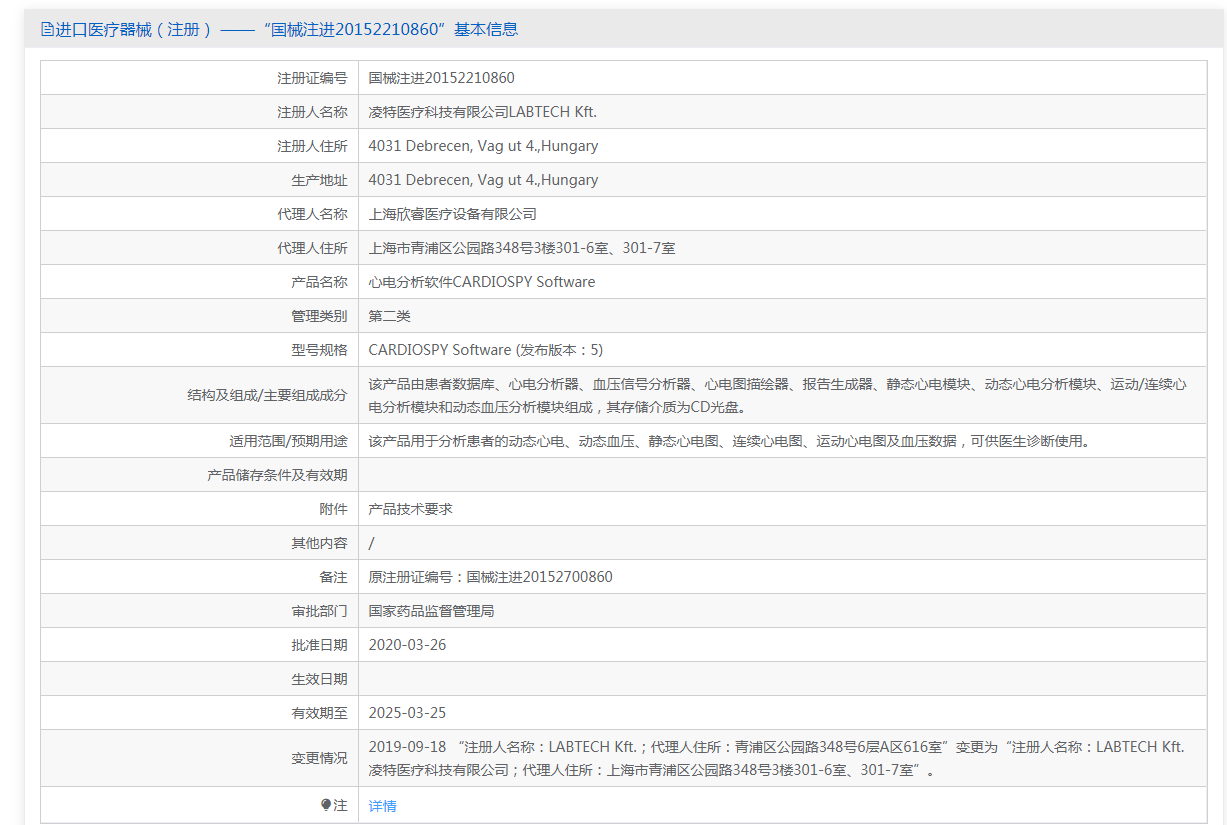This screenshot has width=1227, height=825.
Task: Click the lightbulb icon beside 注
Action: pos(325,805)
